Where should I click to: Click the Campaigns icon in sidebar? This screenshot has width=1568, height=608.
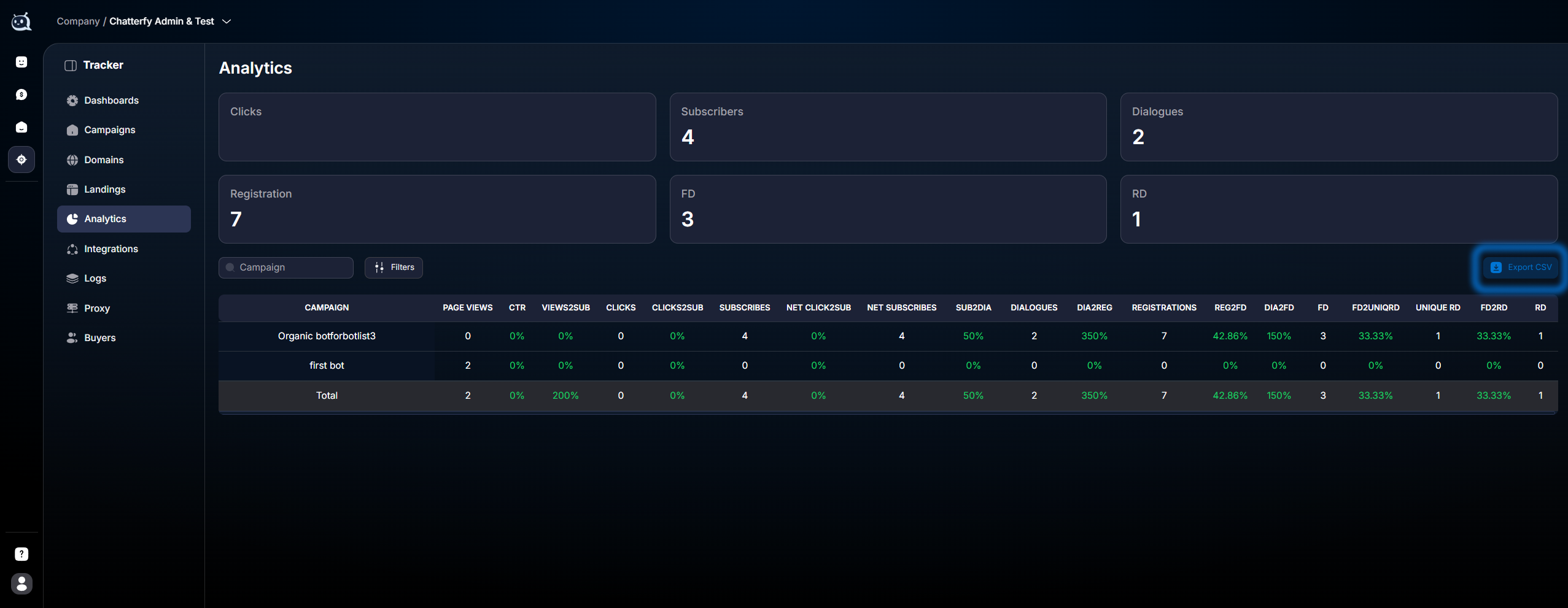72,130
